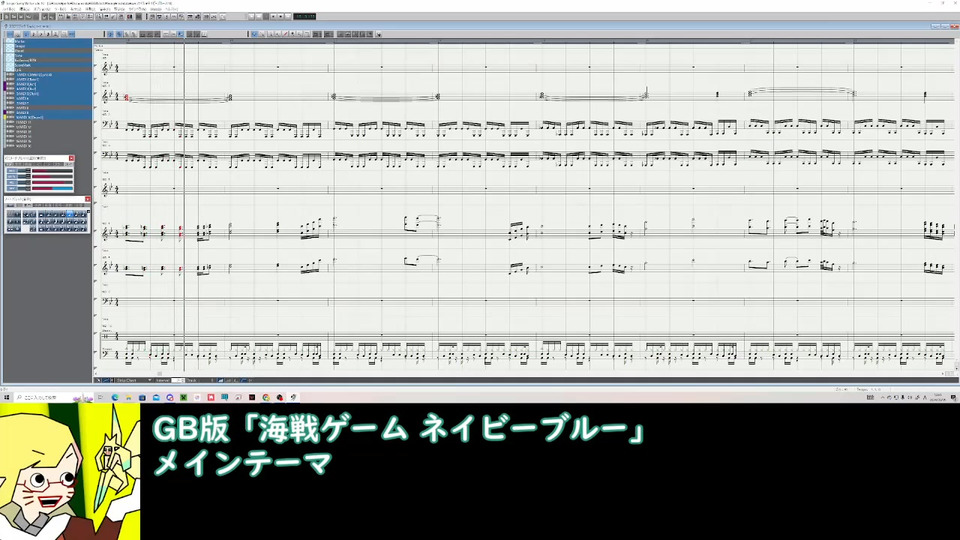The height and width of the screenshot is (540, 960).
Task: Open the ファイル menu in the menu bar
Action: pos(9,10)
